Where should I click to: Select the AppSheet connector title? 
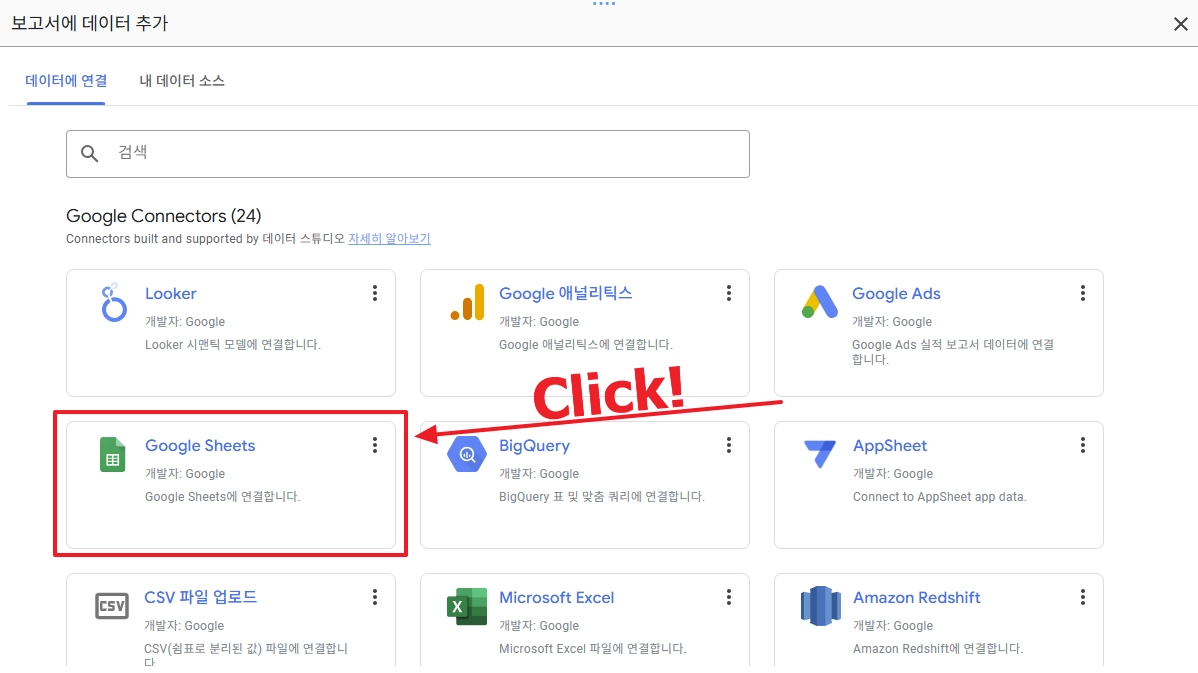coord(889,445)
